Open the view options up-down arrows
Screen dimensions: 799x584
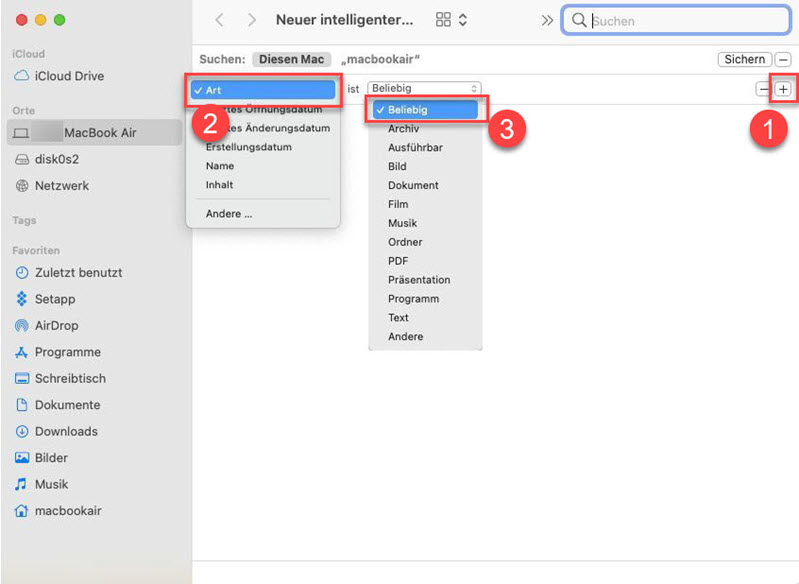click(463, 20)
